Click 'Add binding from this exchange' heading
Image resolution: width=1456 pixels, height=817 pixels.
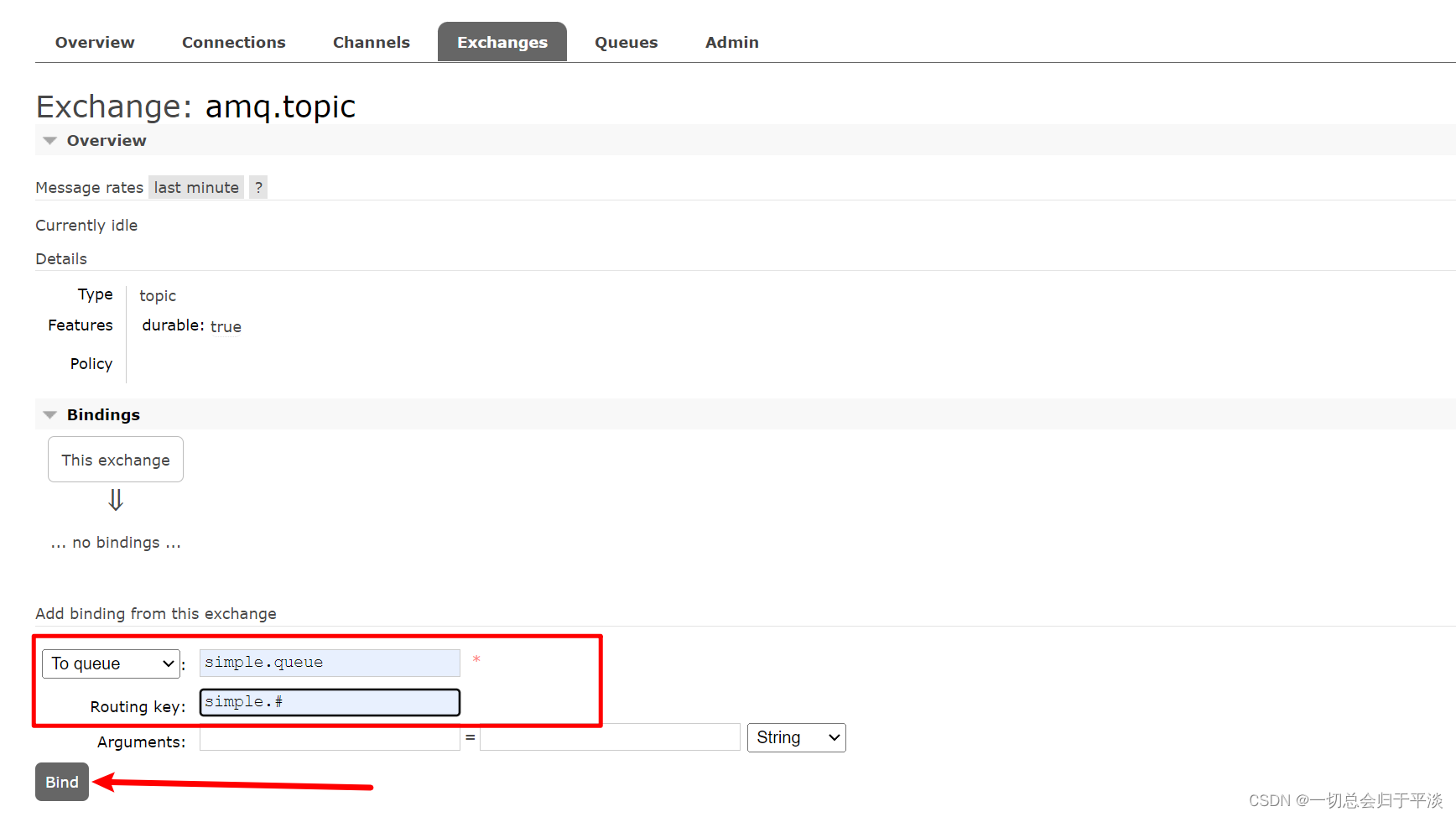(156, 613)
